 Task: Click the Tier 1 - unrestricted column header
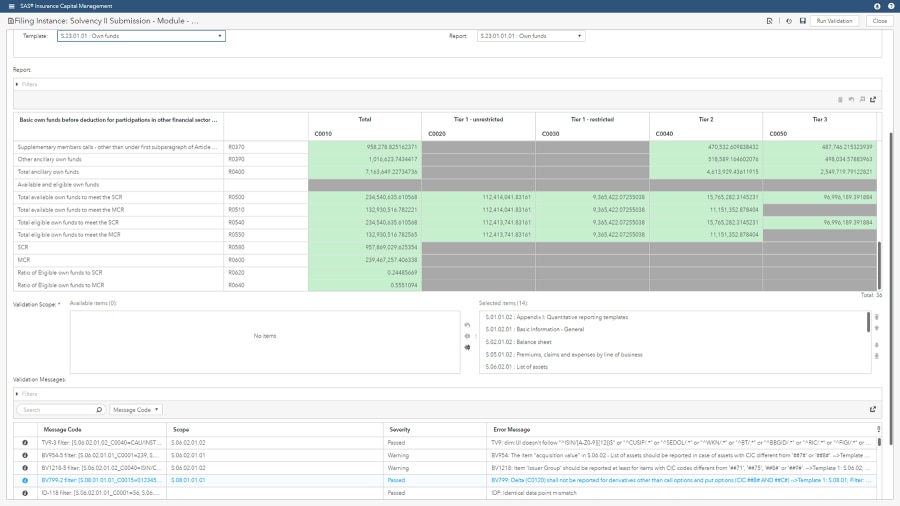(478, 120)
